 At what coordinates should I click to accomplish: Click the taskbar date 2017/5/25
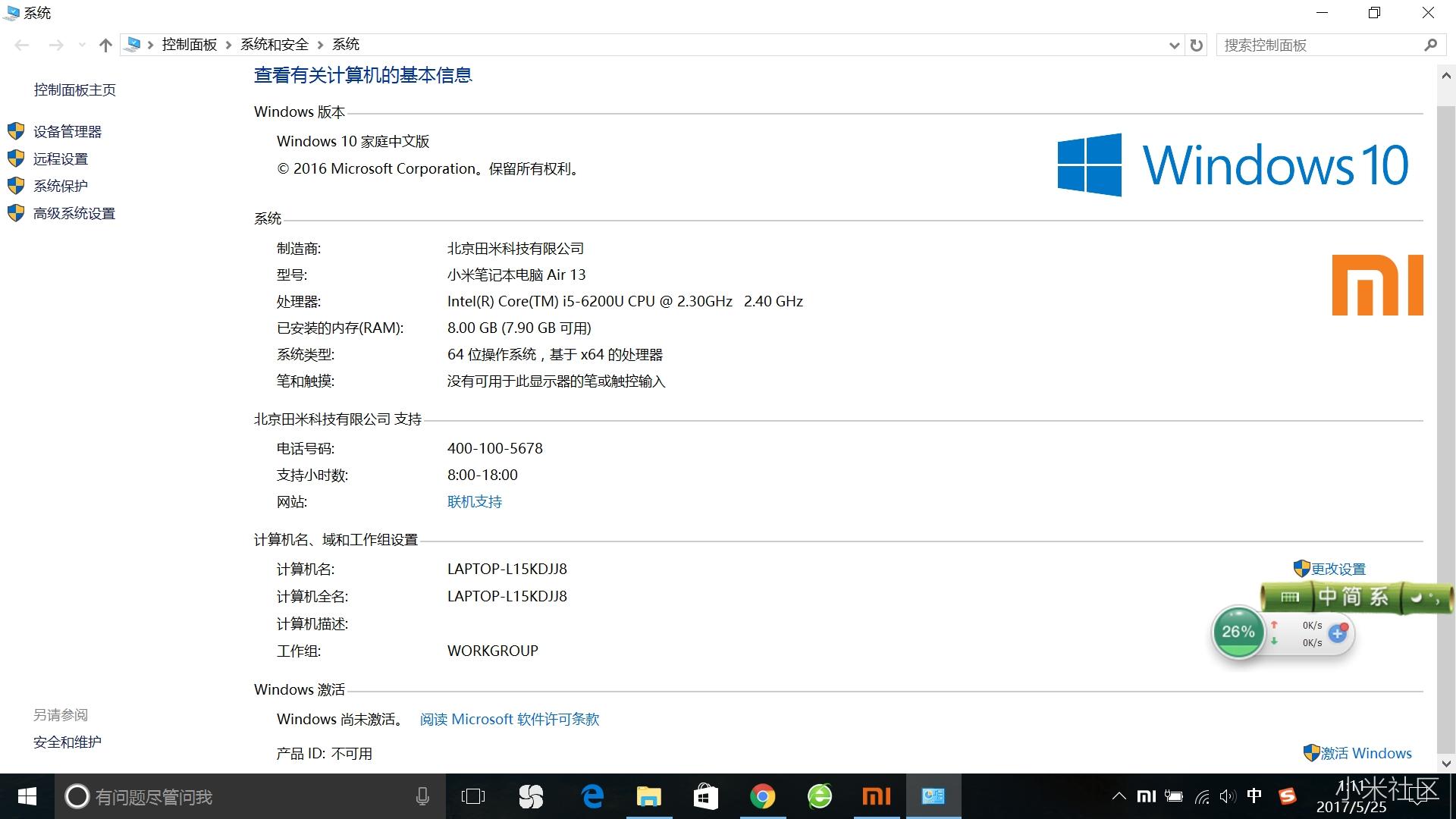[1351, 808]
